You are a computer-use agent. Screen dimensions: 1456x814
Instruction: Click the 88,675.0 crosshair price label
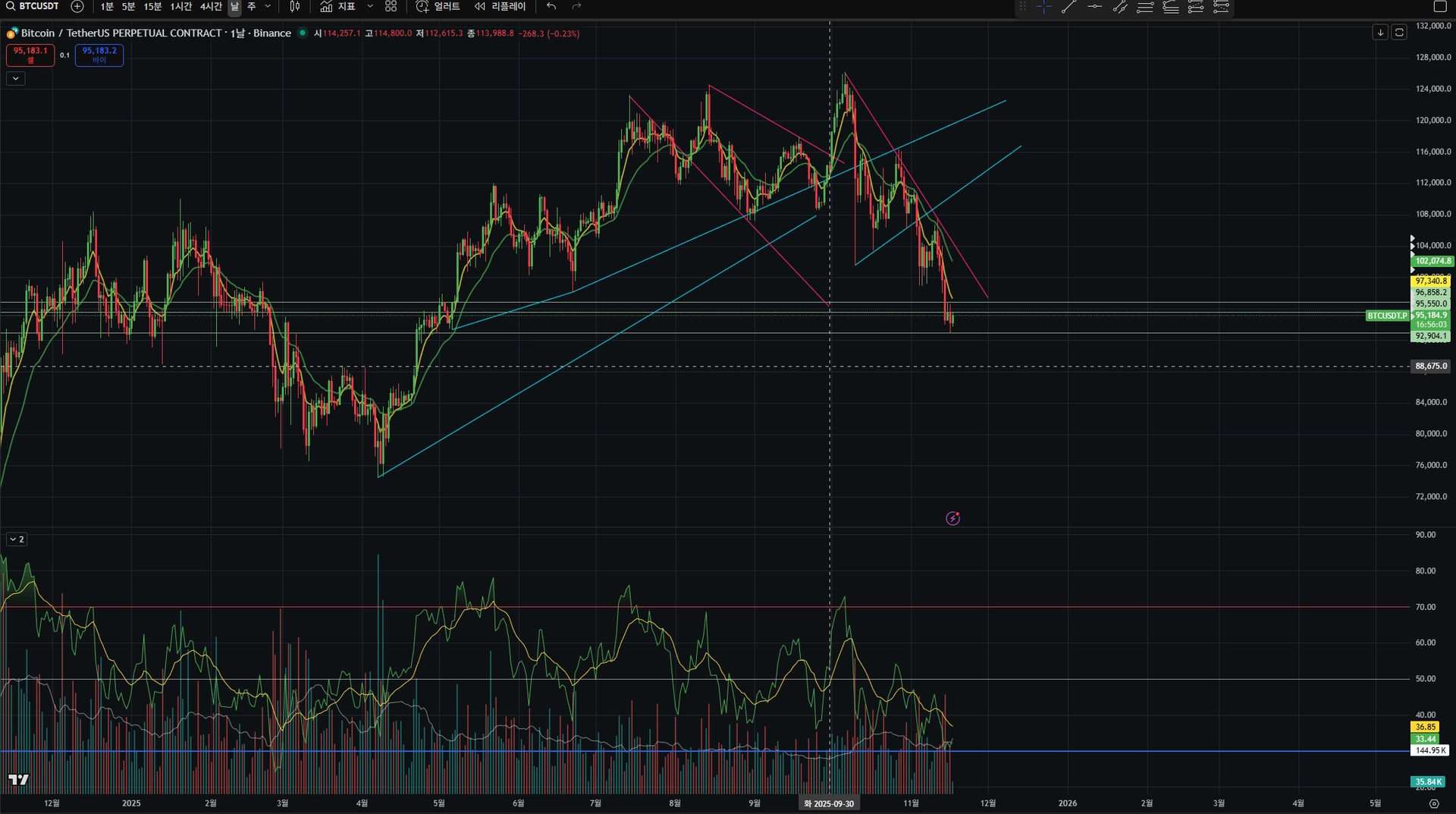pyautogui.click(x=1431, y=366)
